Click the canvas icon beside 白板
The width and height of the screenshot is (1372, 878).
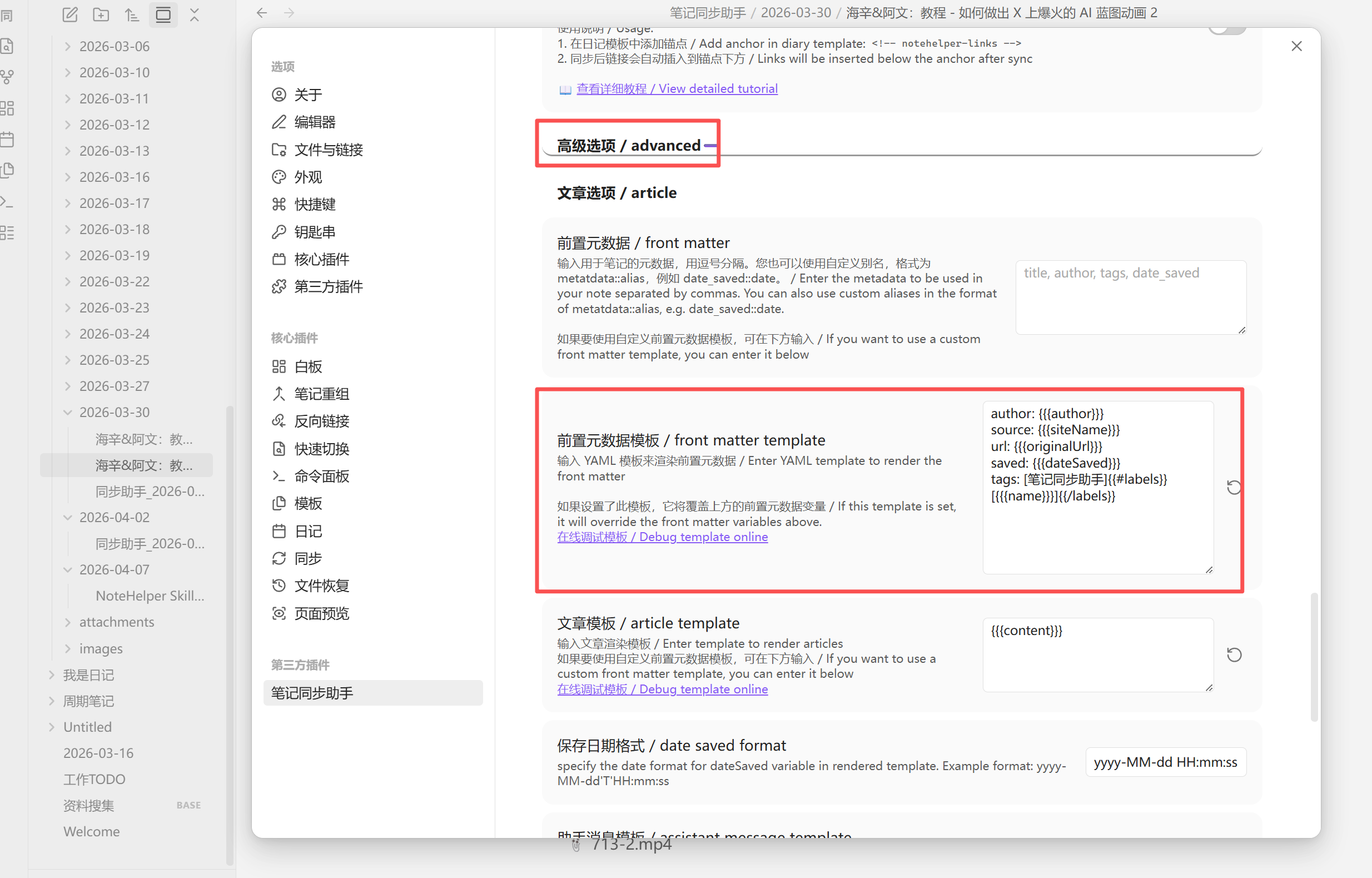279,366
